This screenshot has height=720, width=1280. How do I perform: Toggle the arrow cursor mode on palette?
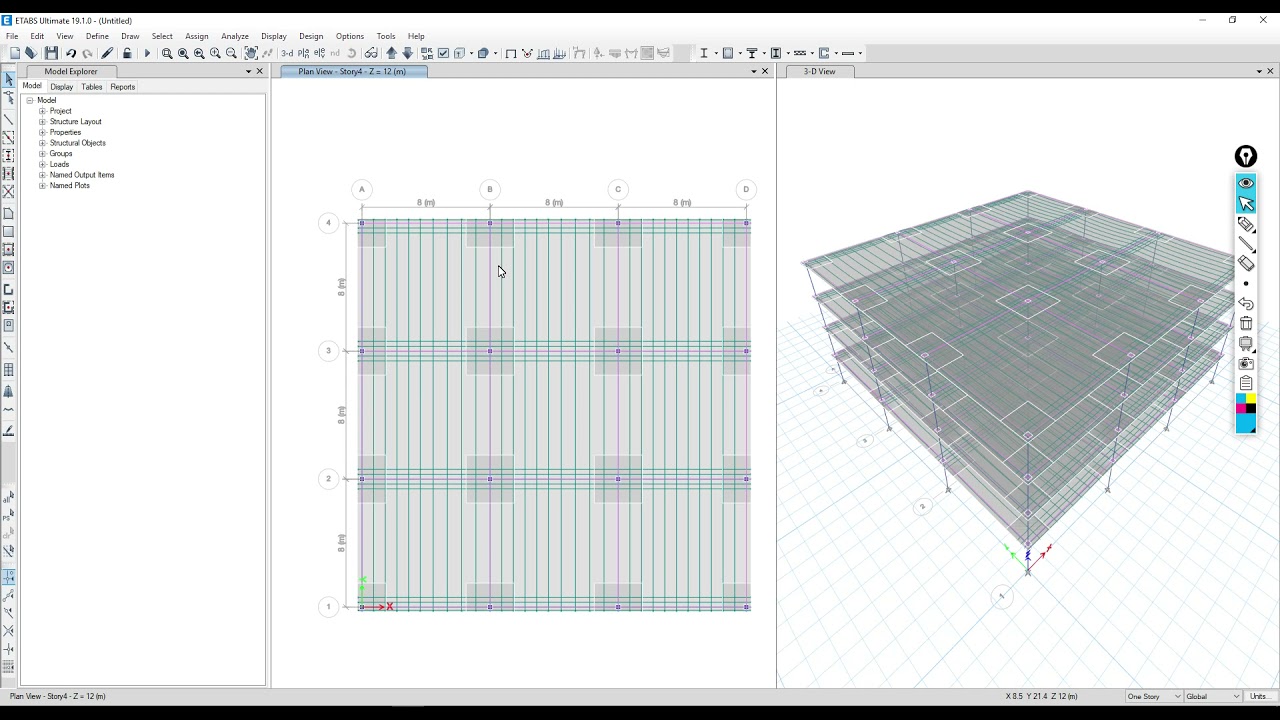(x=1246, y=204)
